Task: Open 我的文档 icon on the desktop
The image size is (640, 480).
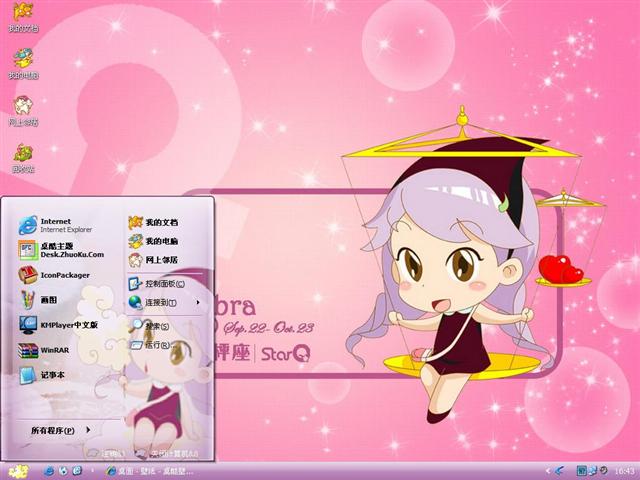Action: click(23, 17)
